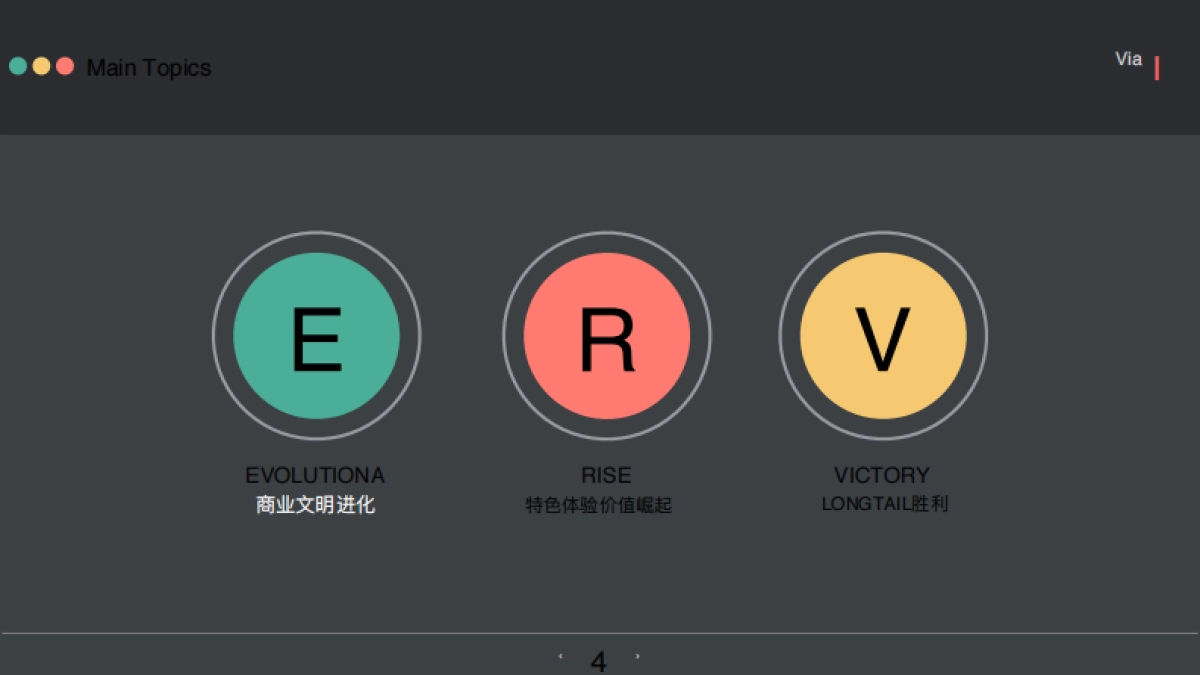Click the outer ring around the E circle

click(x=316, y=233)
